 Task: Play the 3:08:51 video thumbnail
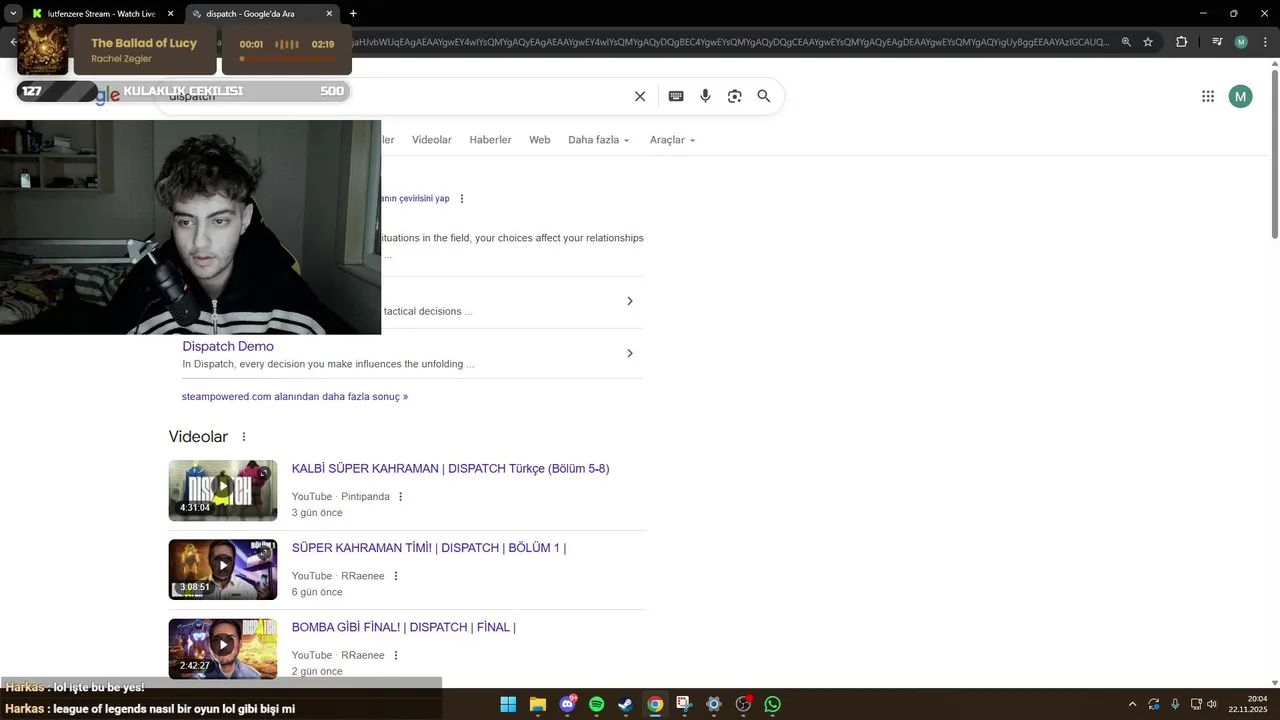[x=223, y=570]
